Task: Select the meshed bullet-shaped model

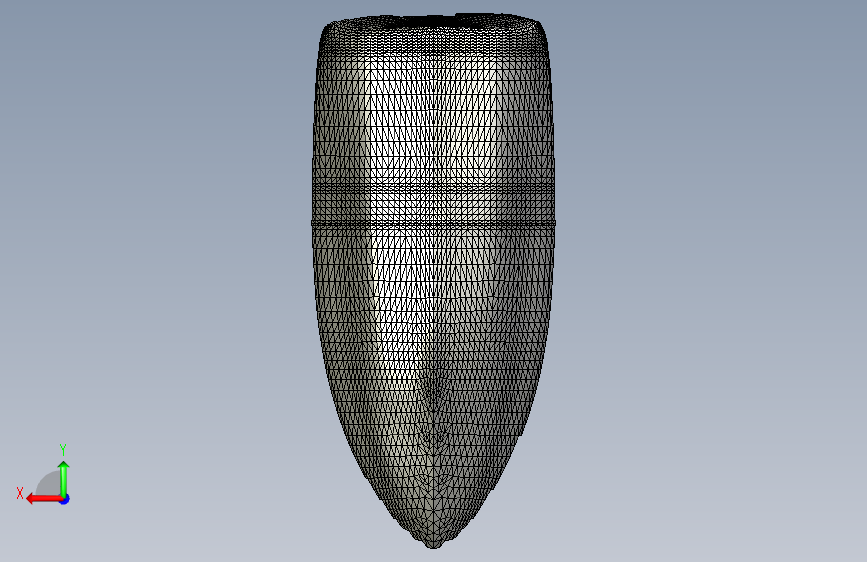Action: tap(434, 280)
